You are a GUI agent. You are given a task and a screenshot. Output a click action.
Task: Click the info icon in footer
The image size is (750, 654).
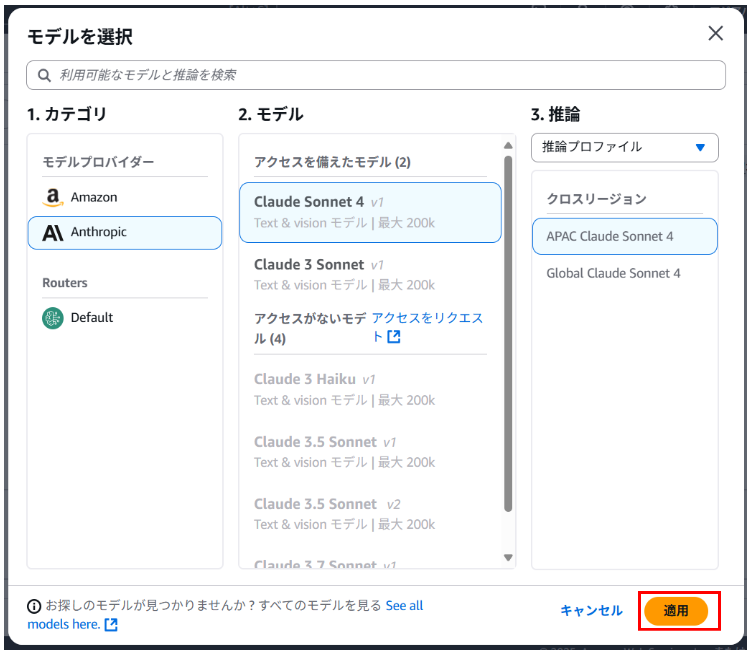coord(34,606)
